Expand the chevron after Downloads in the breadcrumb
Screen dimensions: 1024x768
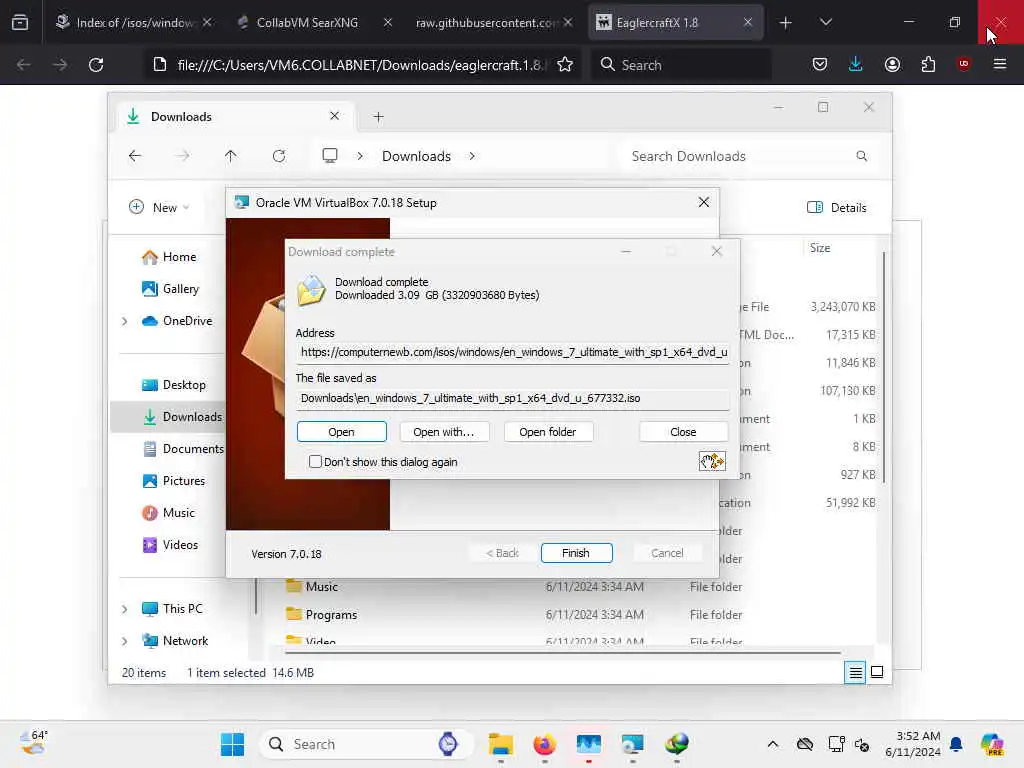[472, 156]
